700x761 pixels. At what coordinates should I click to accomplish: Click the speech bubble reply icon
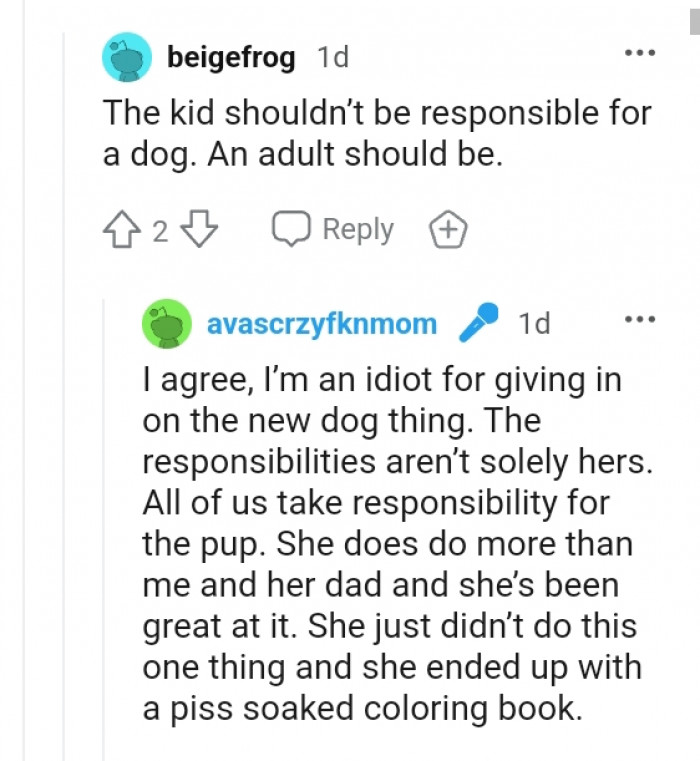291,231
